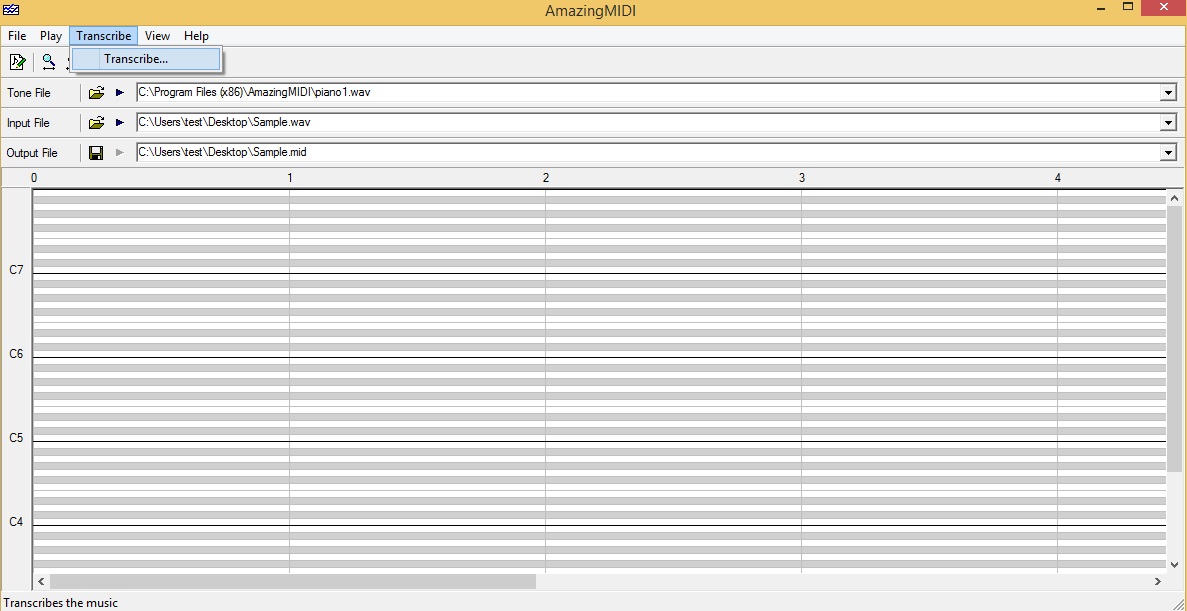This screenshot has height=611, width=1187.
Task: Click the timeline ruler marker 3
Action: [x=802, y=178]
